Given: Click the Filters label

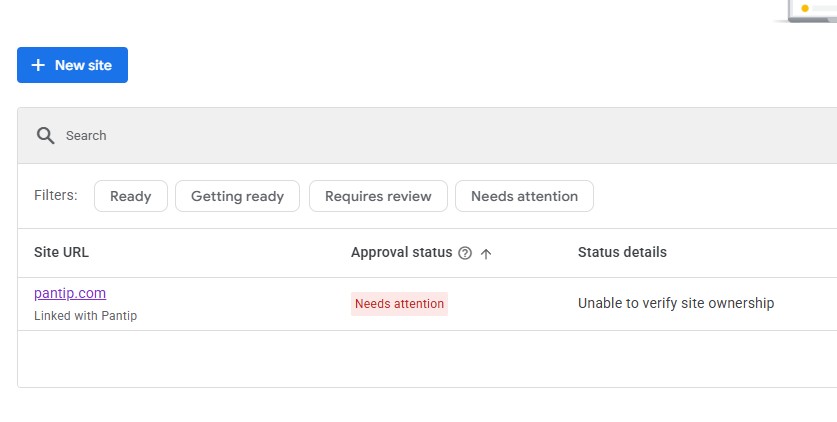Looking at the screenshot, I should pyautogui.click(x=55, y=196).
